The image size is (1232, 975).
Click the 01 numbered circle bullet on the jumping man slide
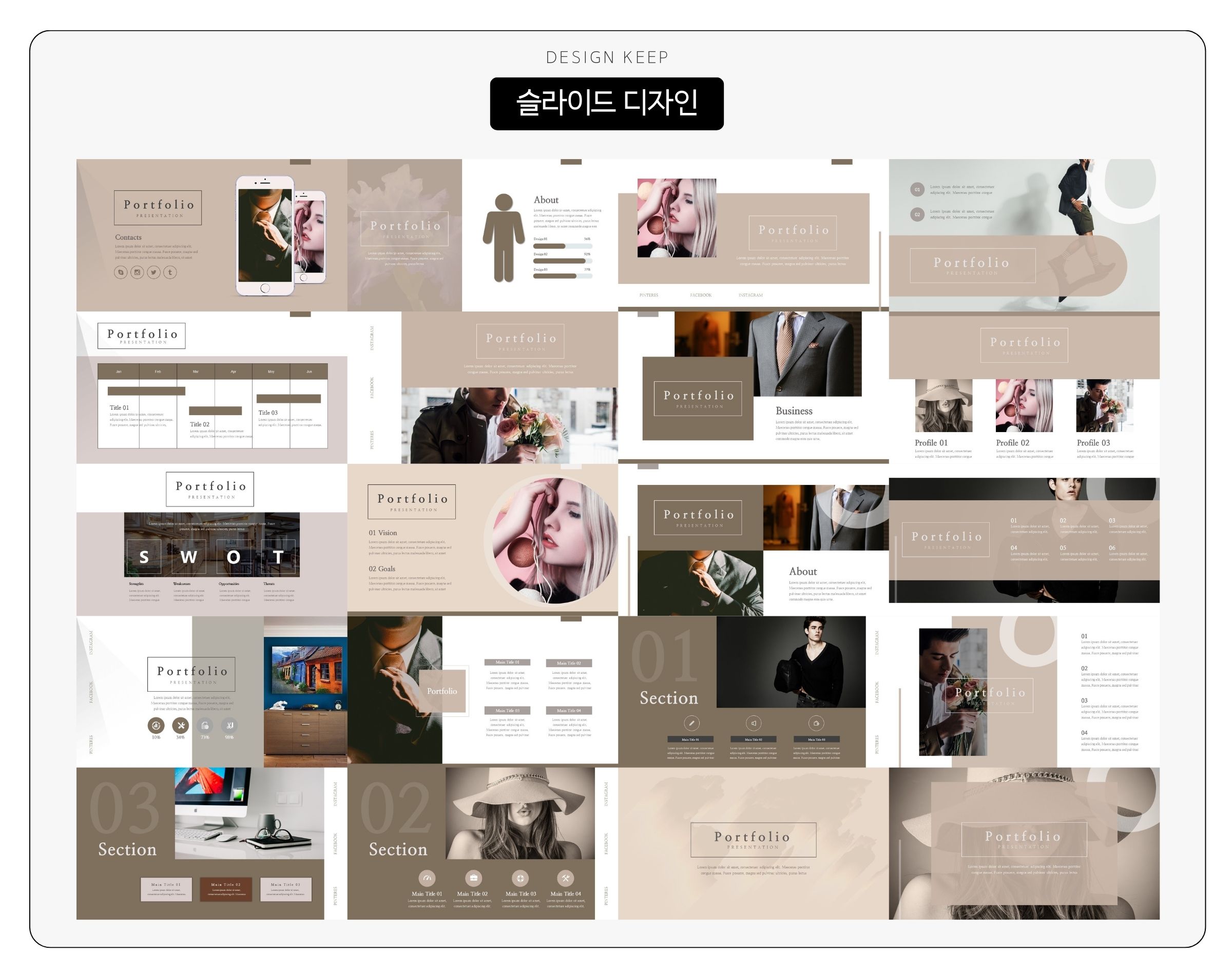coord(917,189)
